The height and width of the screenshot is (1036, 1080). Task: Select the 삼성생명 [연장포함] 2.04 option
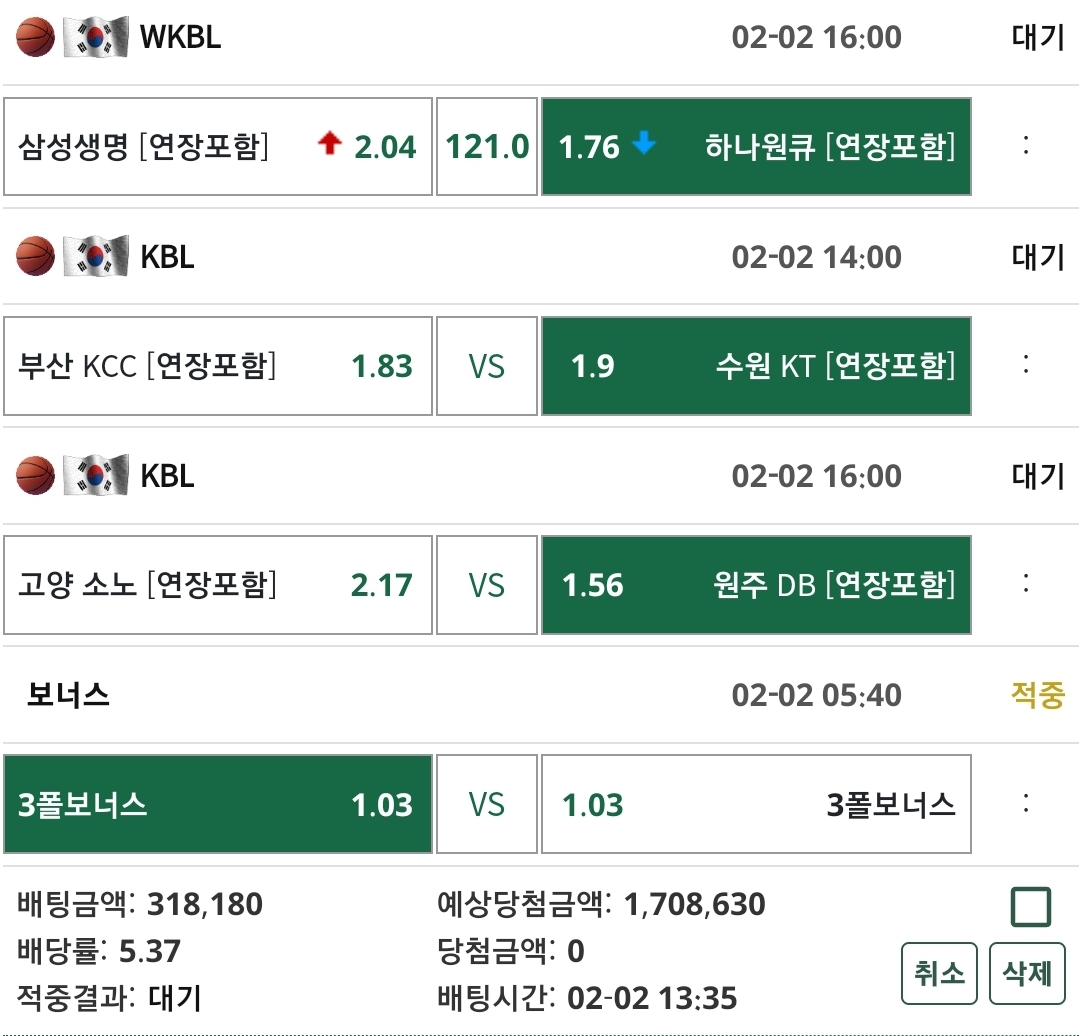218,146
